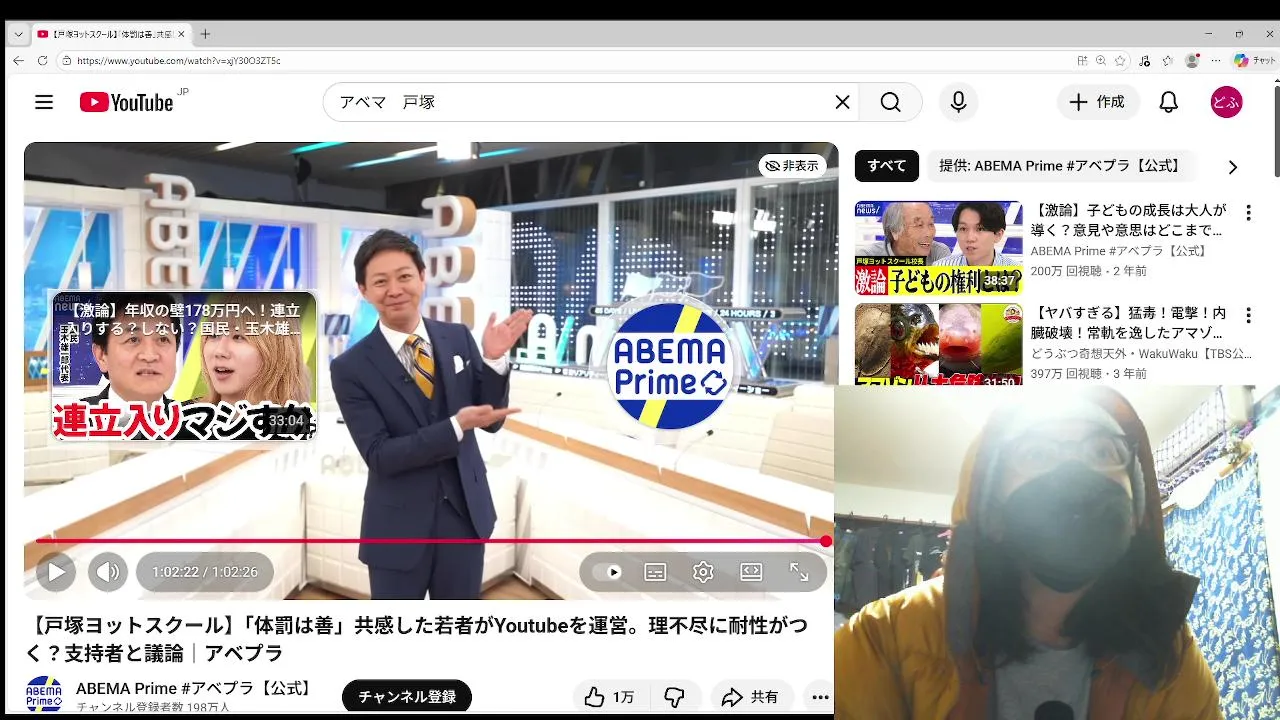Viewport: 1280px width, 720px height.
Task: Clear the search box with the X icon
Action: pos(842,102)
